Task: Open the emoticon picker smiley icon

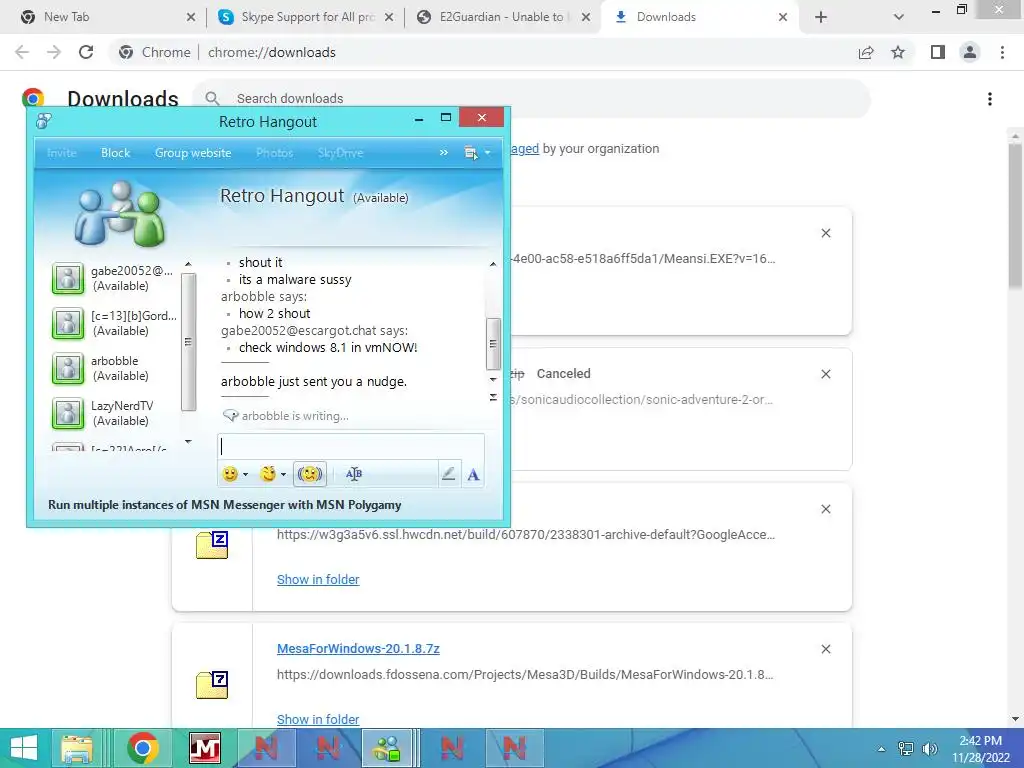Action: (x=229, y=474)
